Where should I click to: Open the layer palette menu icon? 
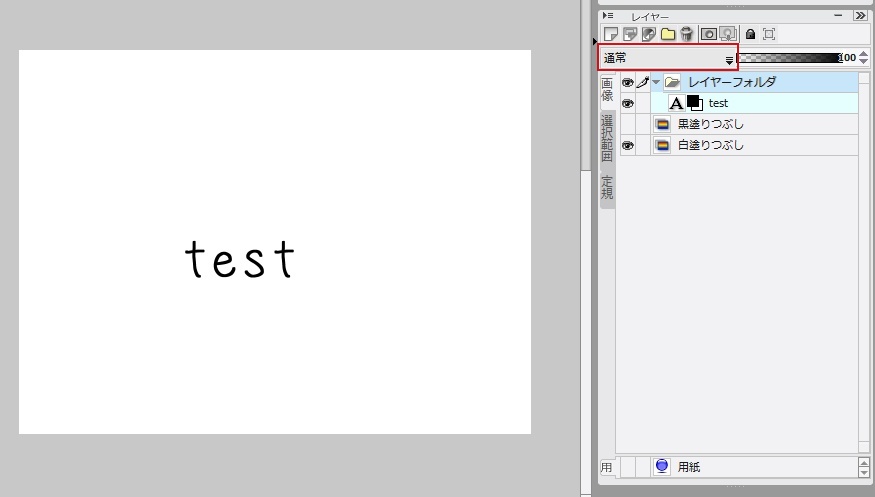pyautogui.click(x=608, y=16)
